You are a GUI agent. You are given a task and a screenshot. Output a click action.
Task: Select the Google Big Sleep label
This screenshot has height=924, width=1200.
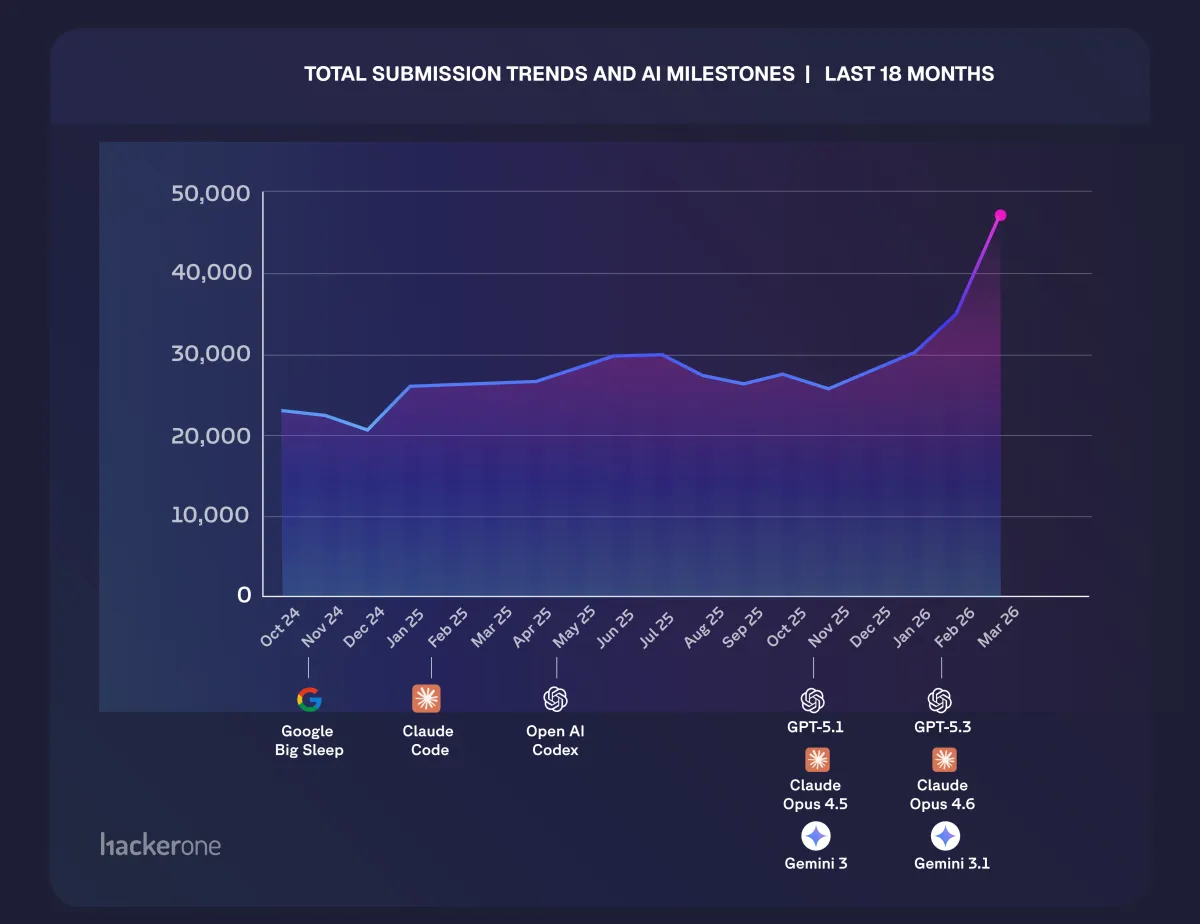point(308,740)
